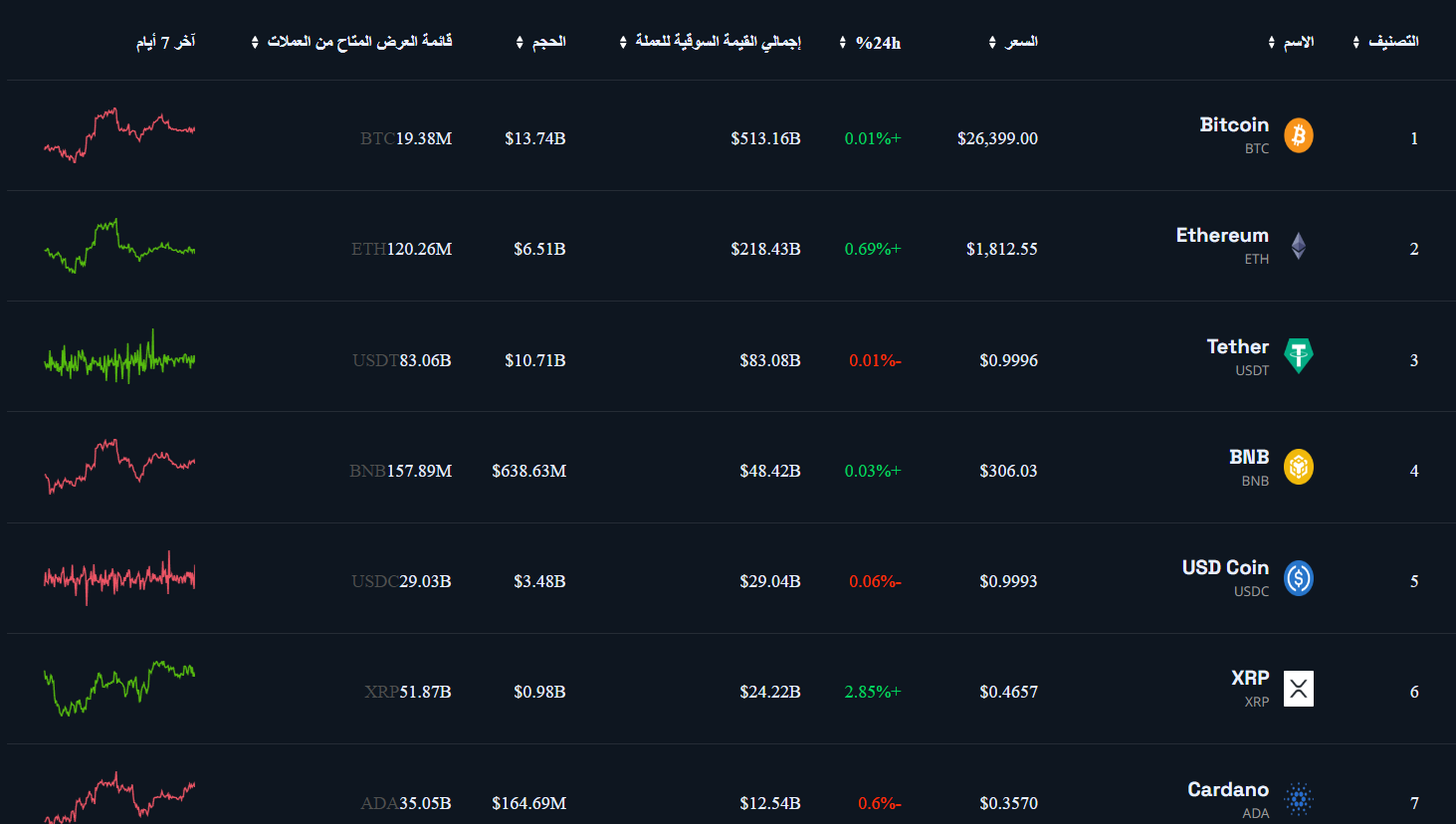
Task: Sort by إجمالي القيمة السوقية market cap header
Action: [710, 42]
